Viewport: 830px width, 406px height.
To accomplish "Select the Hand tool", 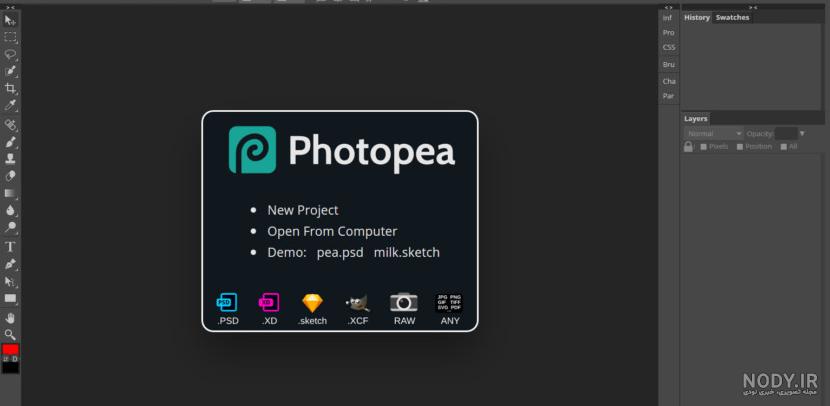I will click(x=10, y=318).
